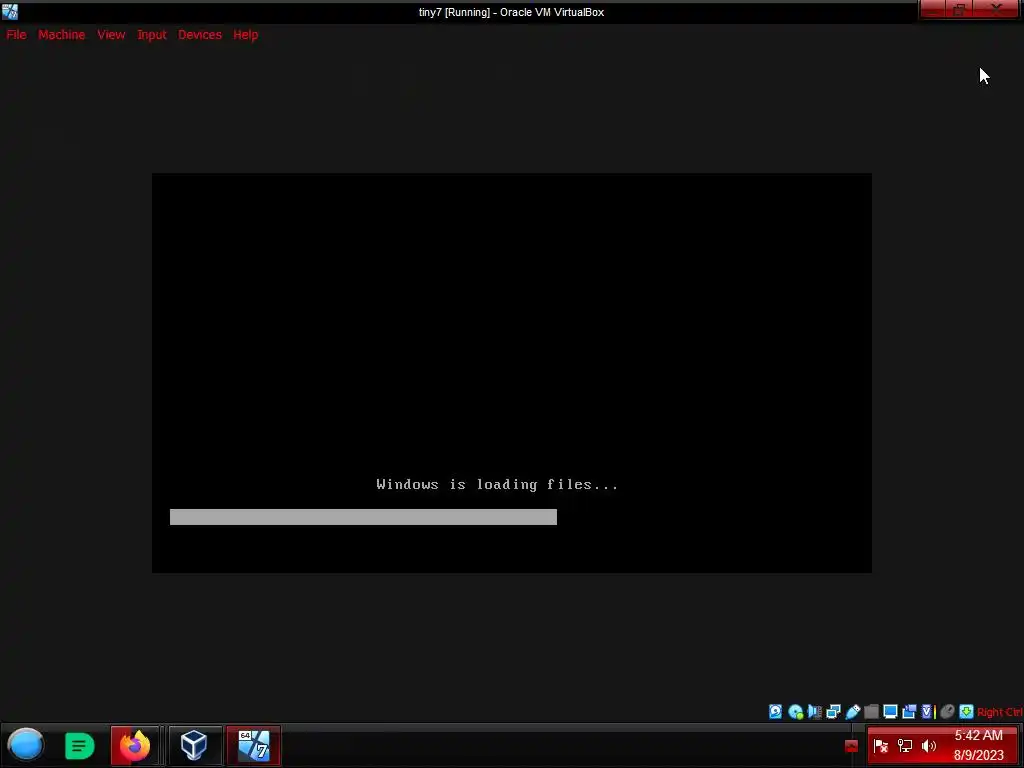Open the volume speaker tray icon
Viewport: 1024px width, 768px height.
pos(928,746)
